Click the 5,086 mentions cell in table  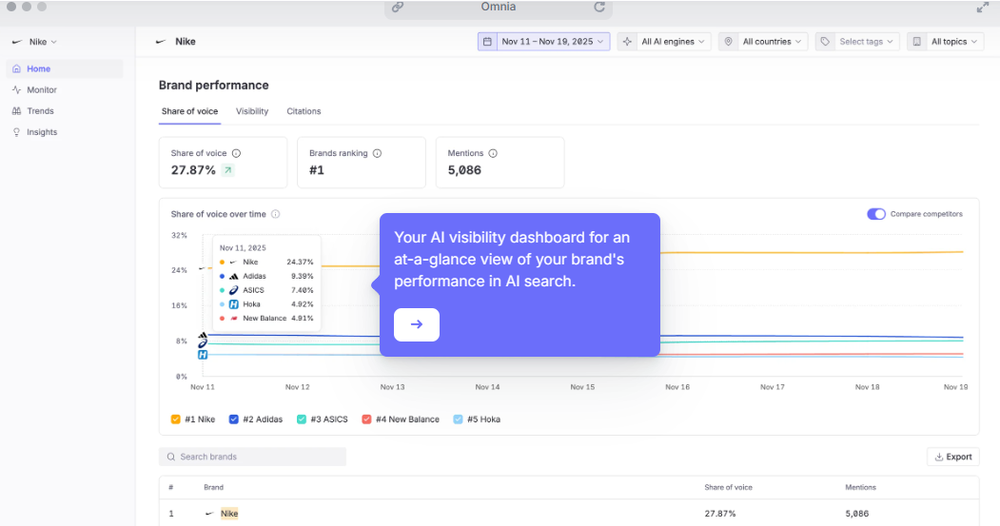coord(857,513)
